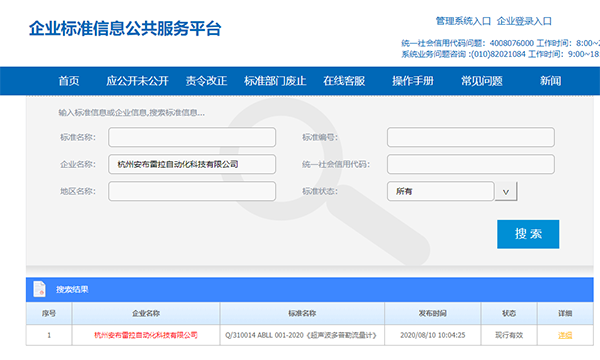Open the 标准部门废止 menu item
The image size is (600, 360).
tap(275, 81)
